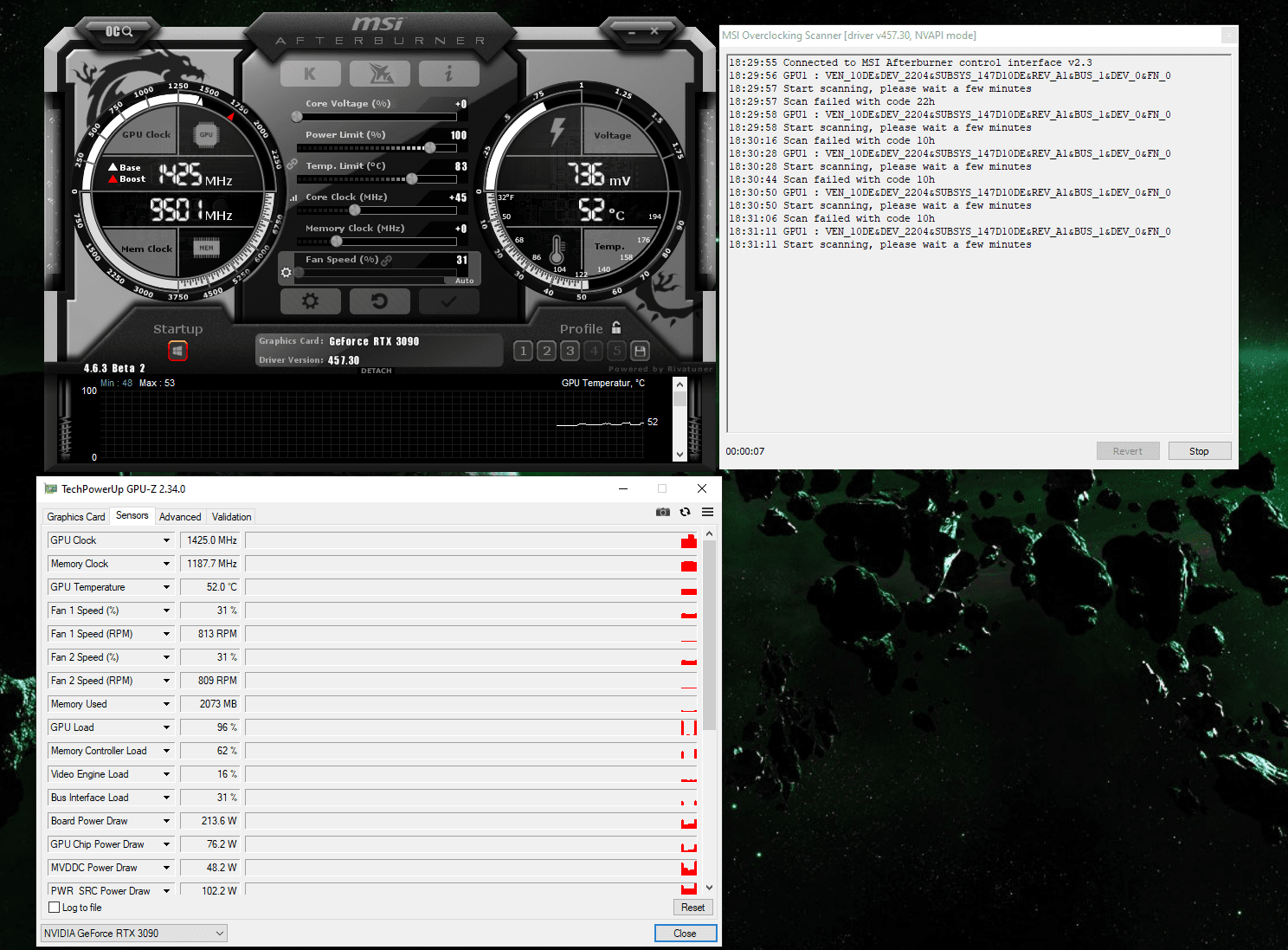Save current Afterburner profile
The image size is (1288, 950).
click(640, 351)
